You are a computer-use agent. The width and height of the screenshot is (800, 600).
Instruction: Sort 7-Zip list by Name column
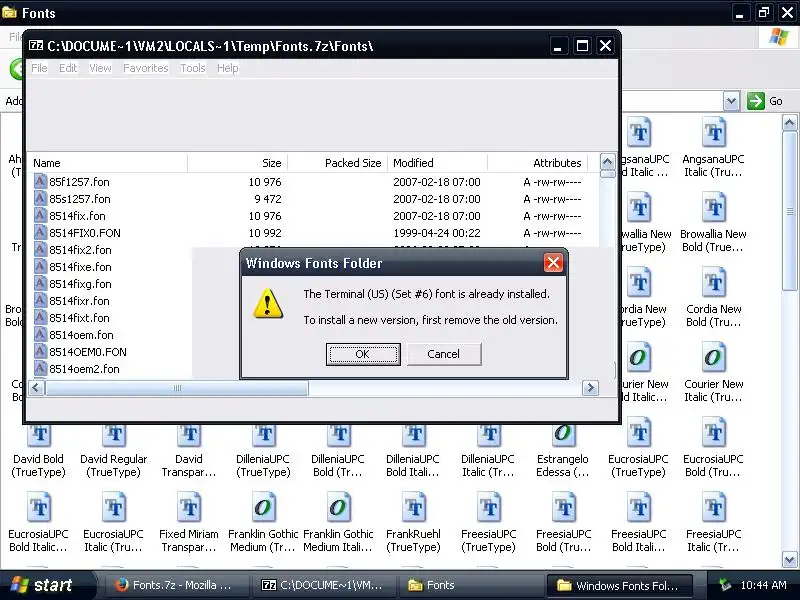tap(107, 163)
